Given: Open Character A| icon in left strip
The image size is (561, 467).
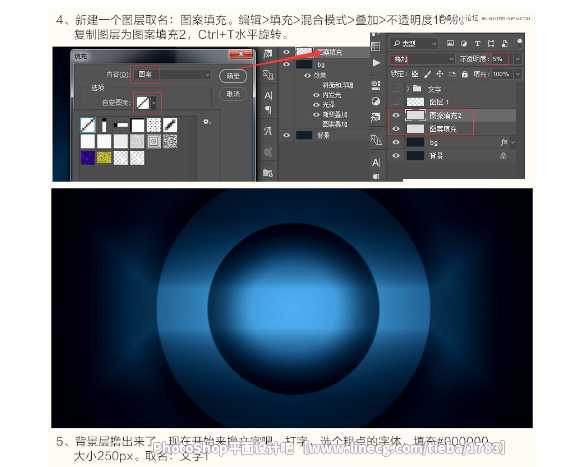Looking at the screenshot, I should coord(268,96).
